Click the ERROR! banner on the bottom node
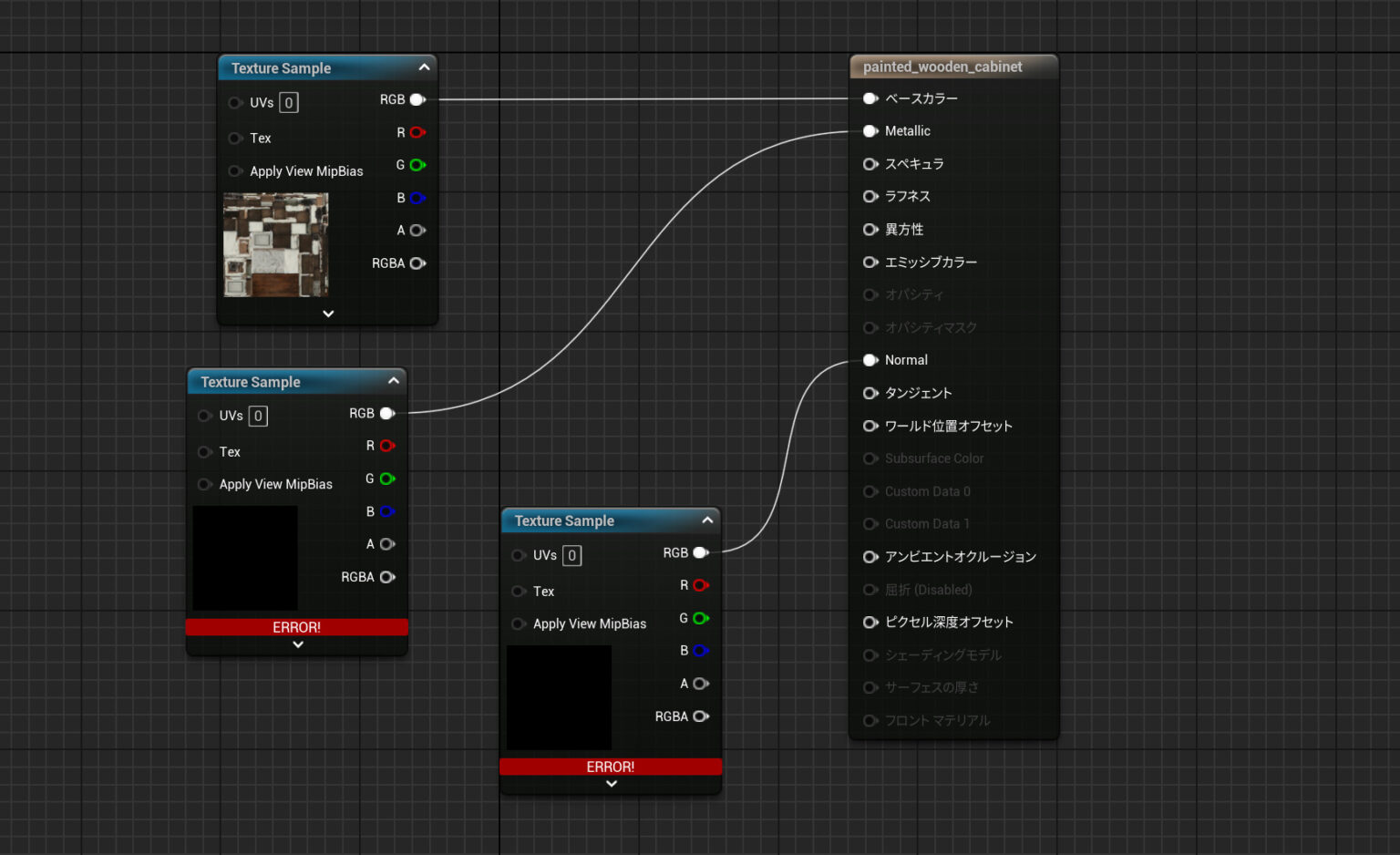1400x855 pixels. (611, 767)
